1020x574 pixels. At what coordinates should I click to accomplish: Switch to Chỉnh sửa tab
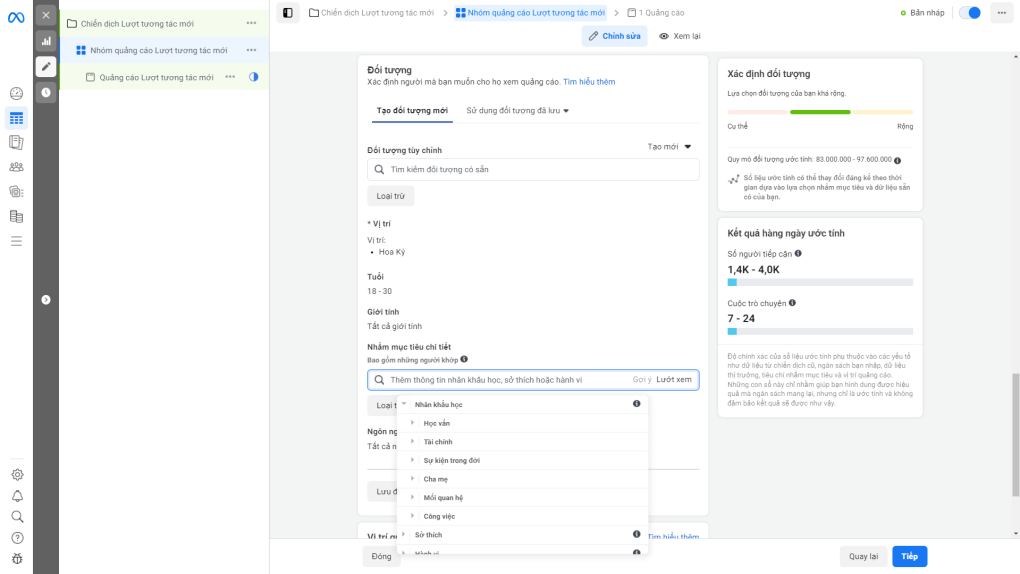pos(615,36)
